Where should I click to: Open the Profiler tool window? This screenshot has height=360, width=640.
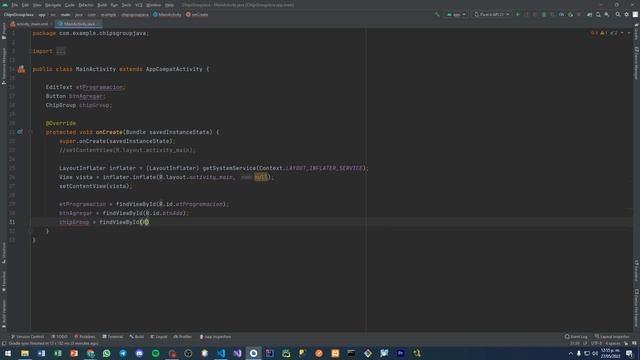(183, 337)
